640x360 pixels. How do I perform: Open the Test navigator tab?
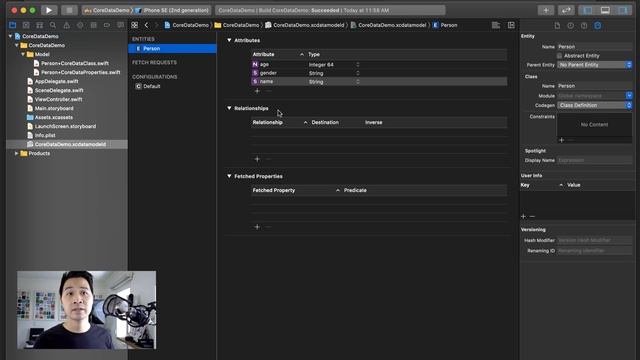(x=80, y=25)
